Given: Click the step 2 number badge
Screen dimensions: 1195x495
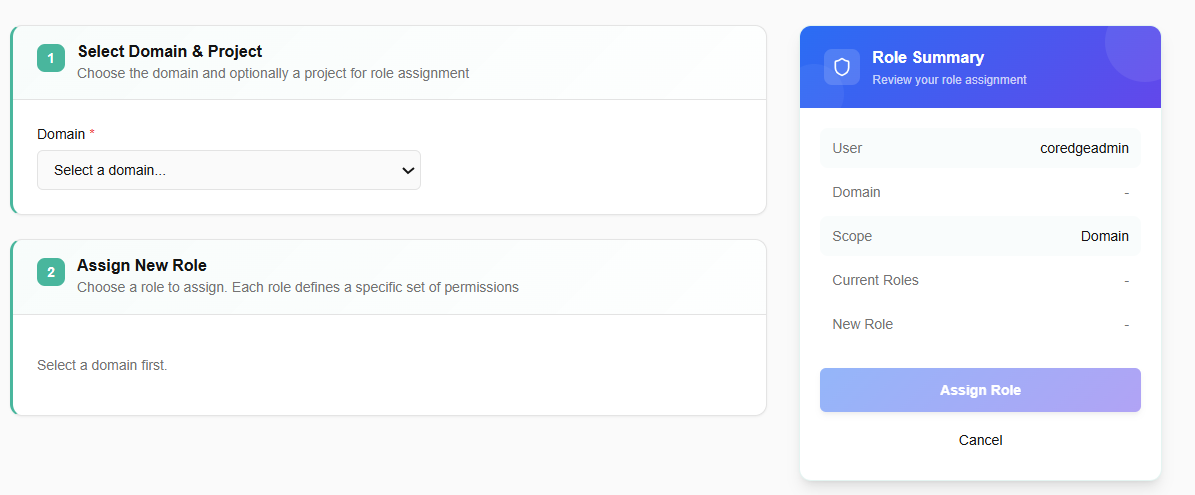Looking at the screenshot, I should 51,272.
